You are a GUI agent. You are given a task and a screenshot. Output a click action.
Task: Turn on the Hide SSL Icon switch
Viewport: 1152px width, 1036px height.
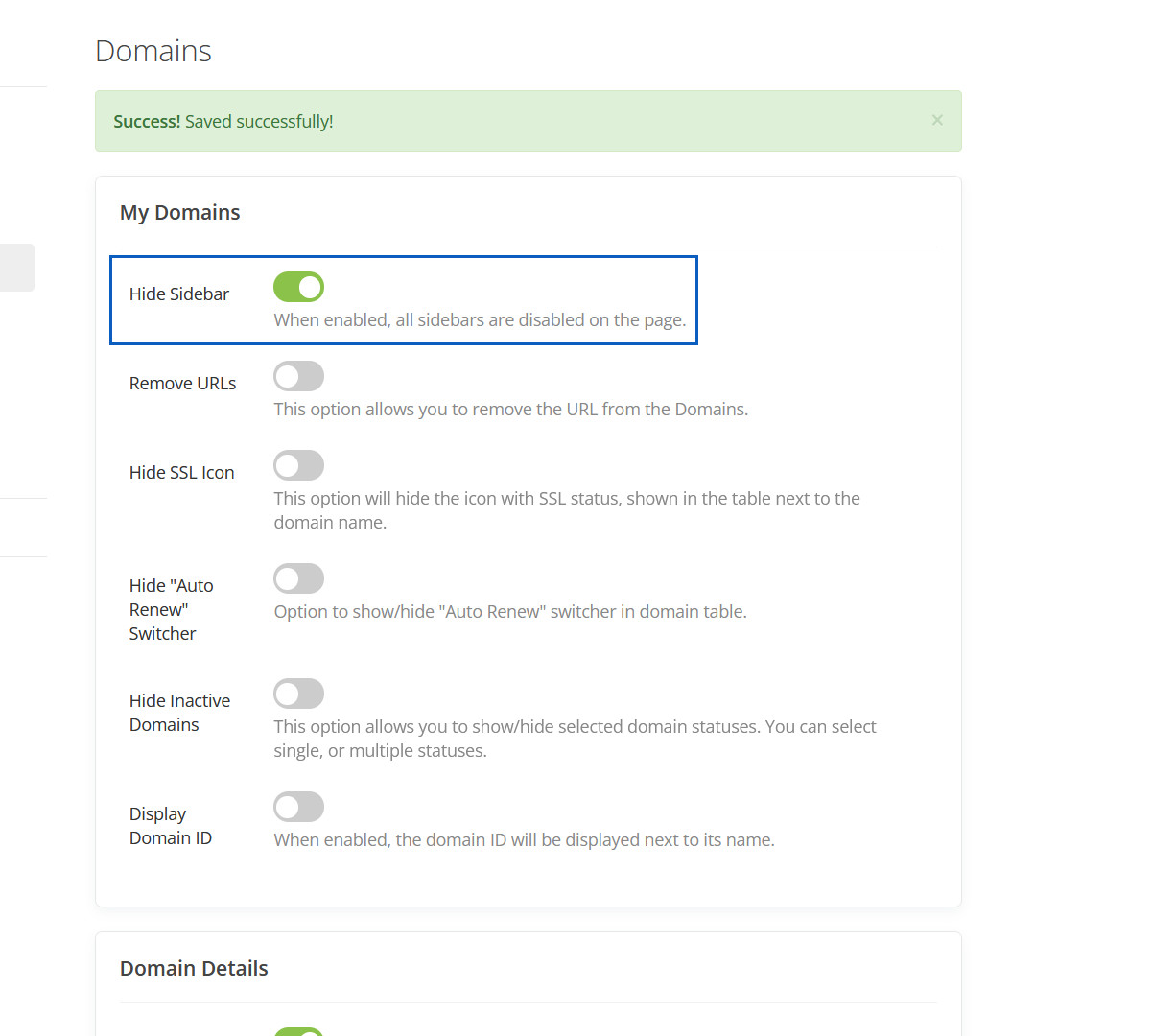coord(298,465)
